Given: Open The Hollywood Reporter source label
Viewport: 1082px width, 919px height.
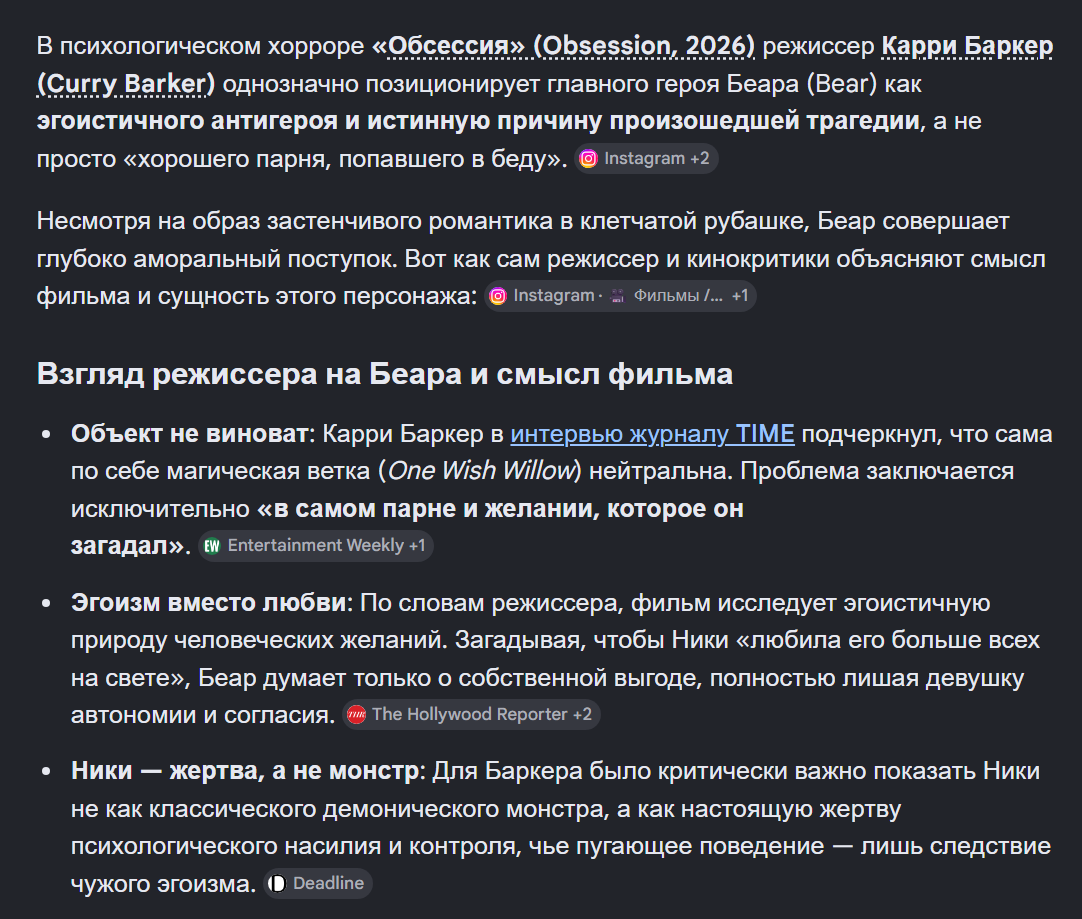Looking at the screenshot, I should (469, 715).
